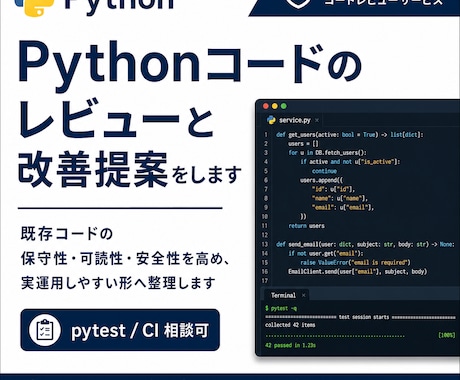Close the Terminal tab with its x

303,295
